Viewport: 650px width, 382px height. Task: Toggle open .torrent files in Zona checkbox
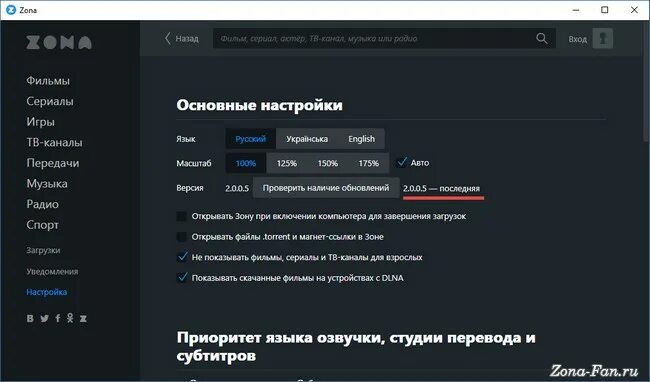[x=181, y=237]
